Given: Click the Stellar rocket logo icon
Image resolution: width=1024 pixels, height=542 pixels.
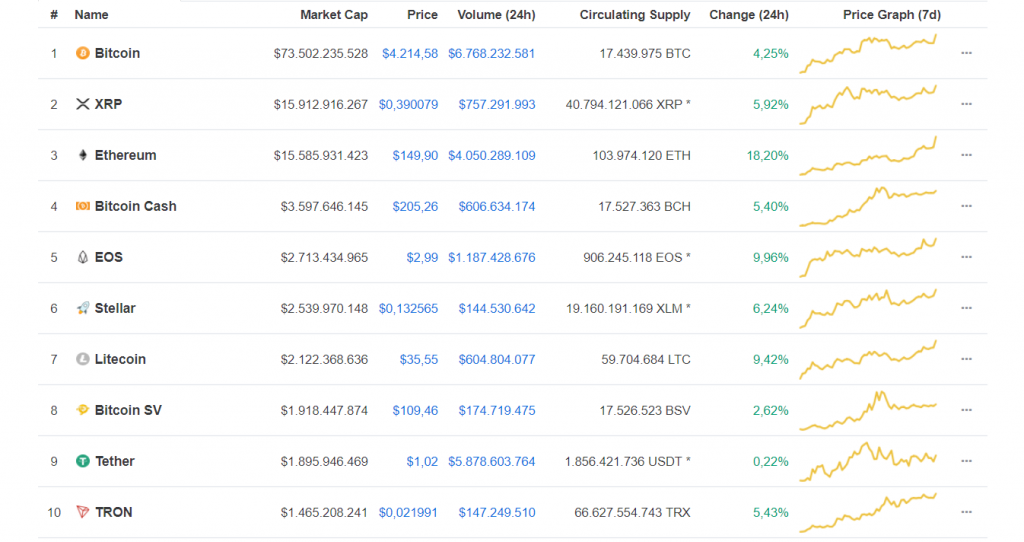Looking at the screenshot, I should click(82, 308).
